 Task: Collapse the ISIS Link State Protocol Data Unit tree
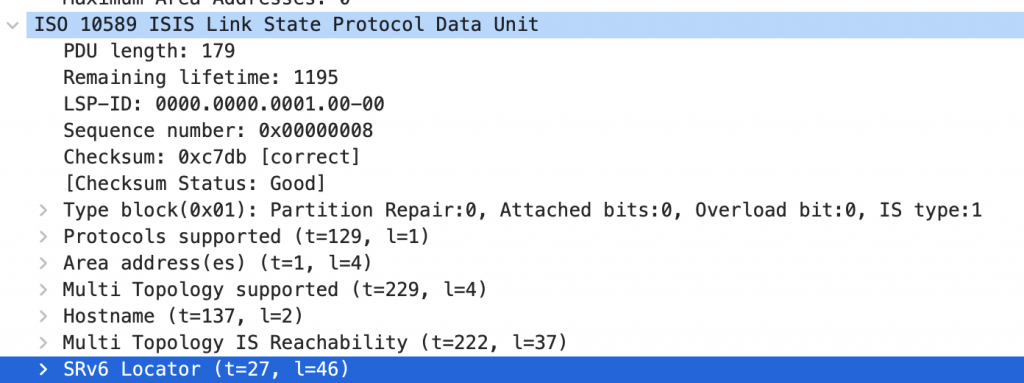[12, 25]
